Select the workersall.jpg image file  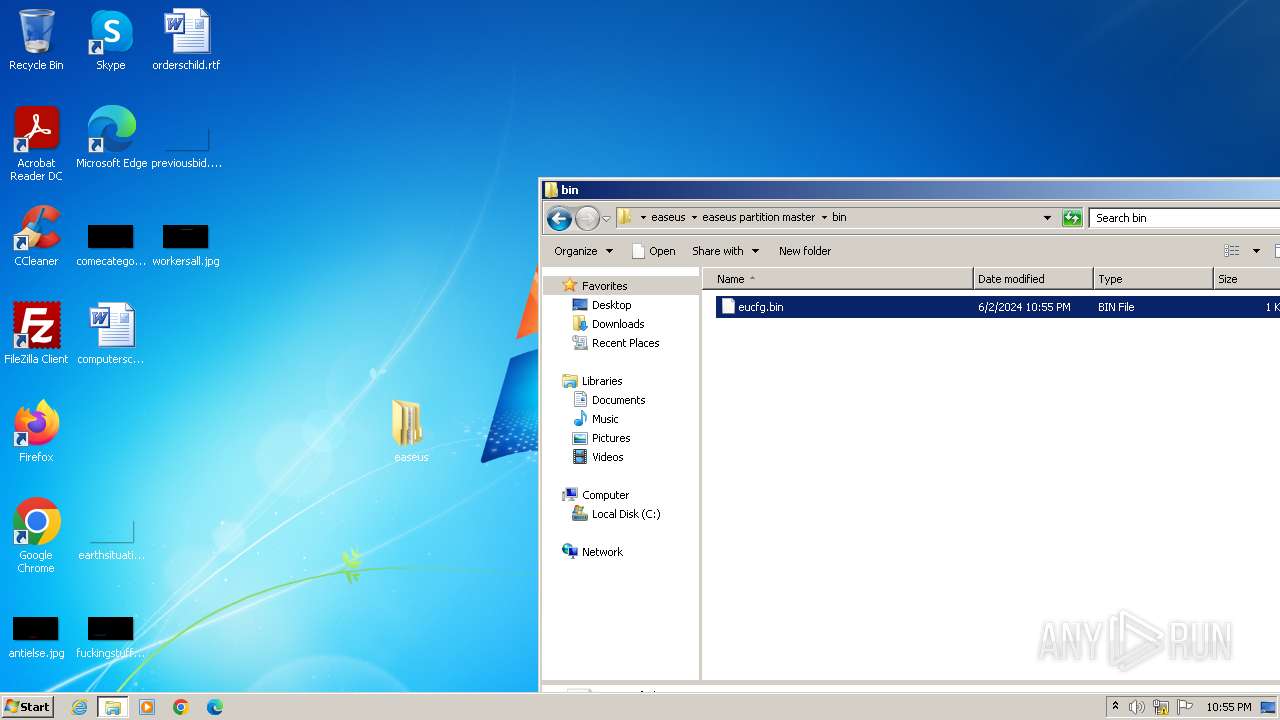coord(186,245)
